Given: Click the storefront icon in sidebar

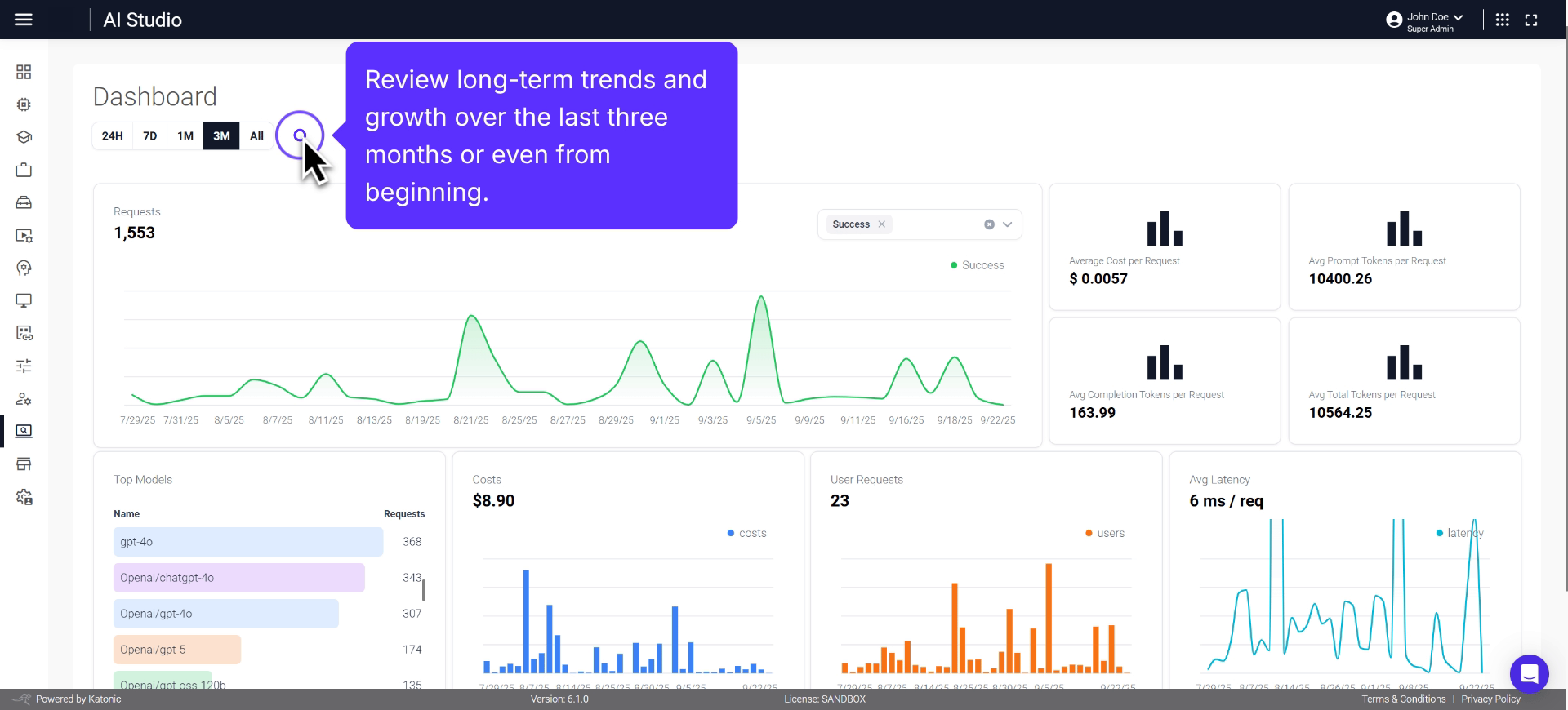Looking at the screenshot, I should [x=24, y=464].
